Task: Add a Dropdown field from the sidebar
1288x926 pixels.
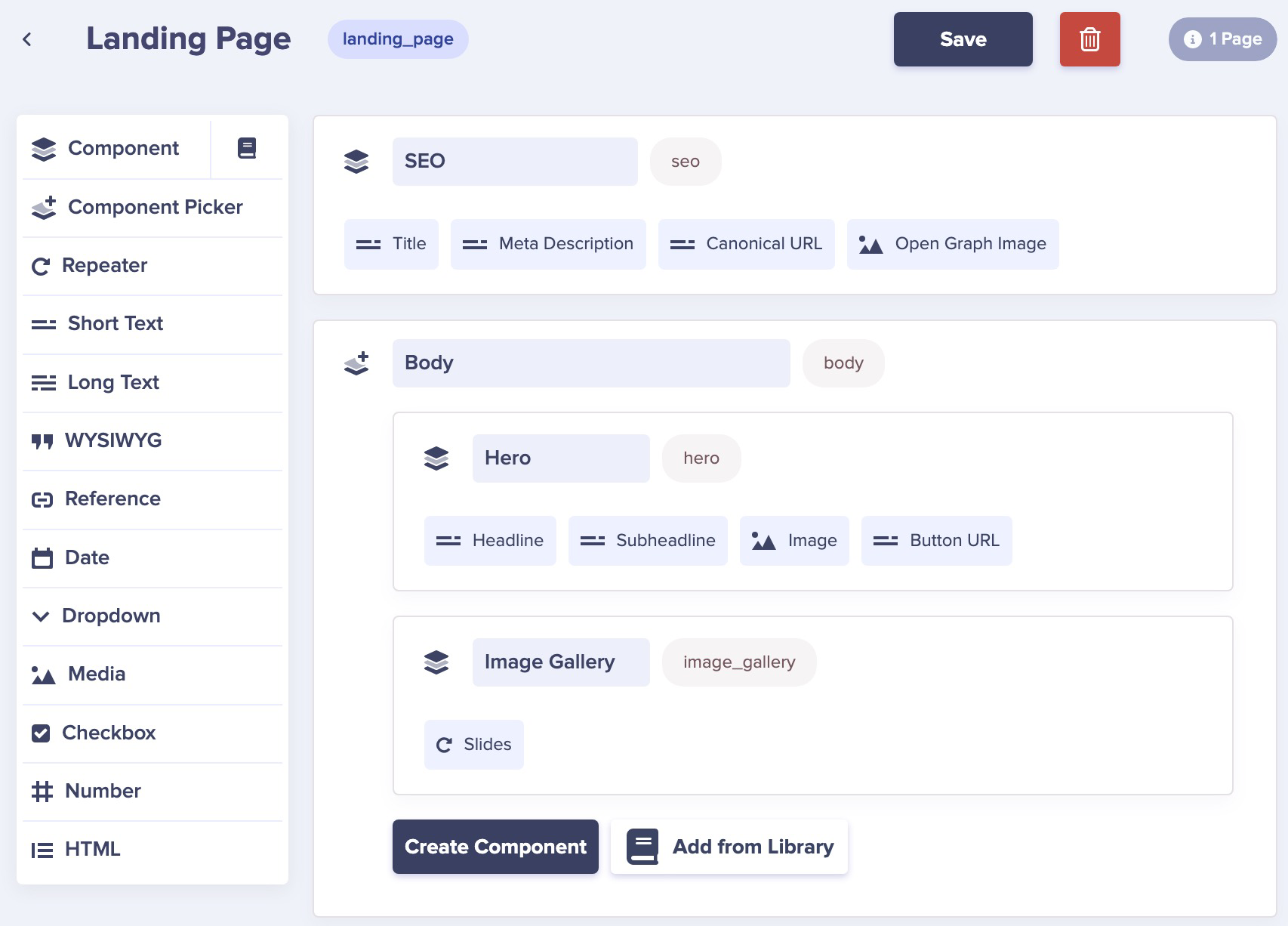Action: 110,616
